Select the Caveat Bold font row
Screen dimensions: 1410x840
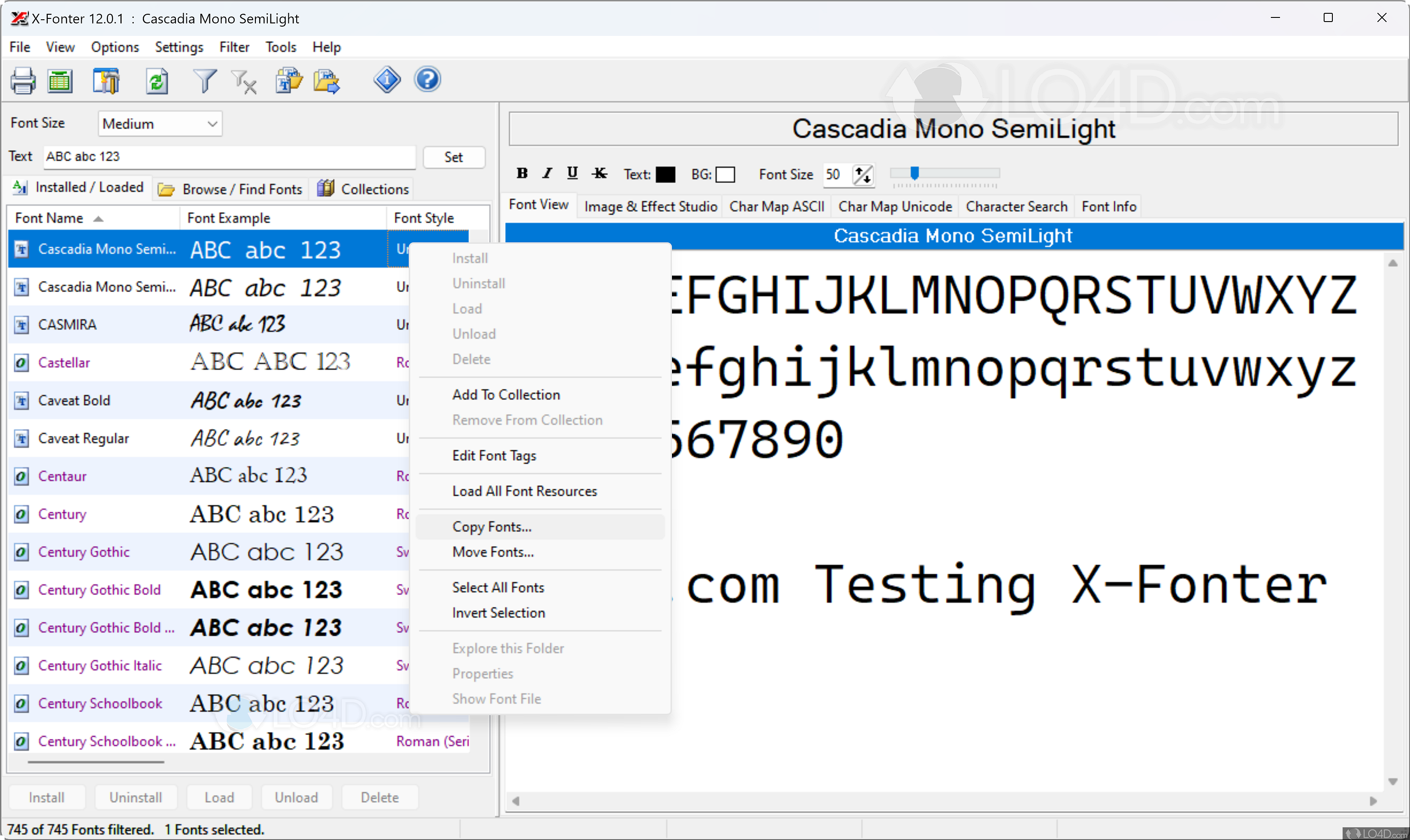(209, 401)
